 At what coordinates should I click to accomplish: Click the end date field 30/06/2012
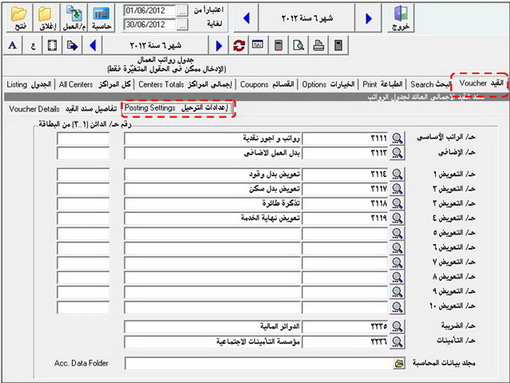point(149,25)
